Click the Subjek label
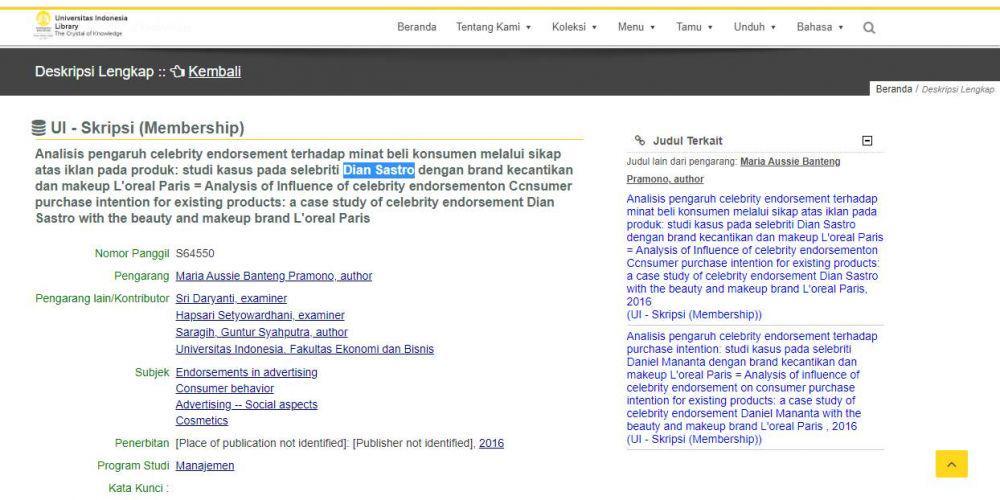The height and width of the screenshot is (500, 1000). pos(152,372)
